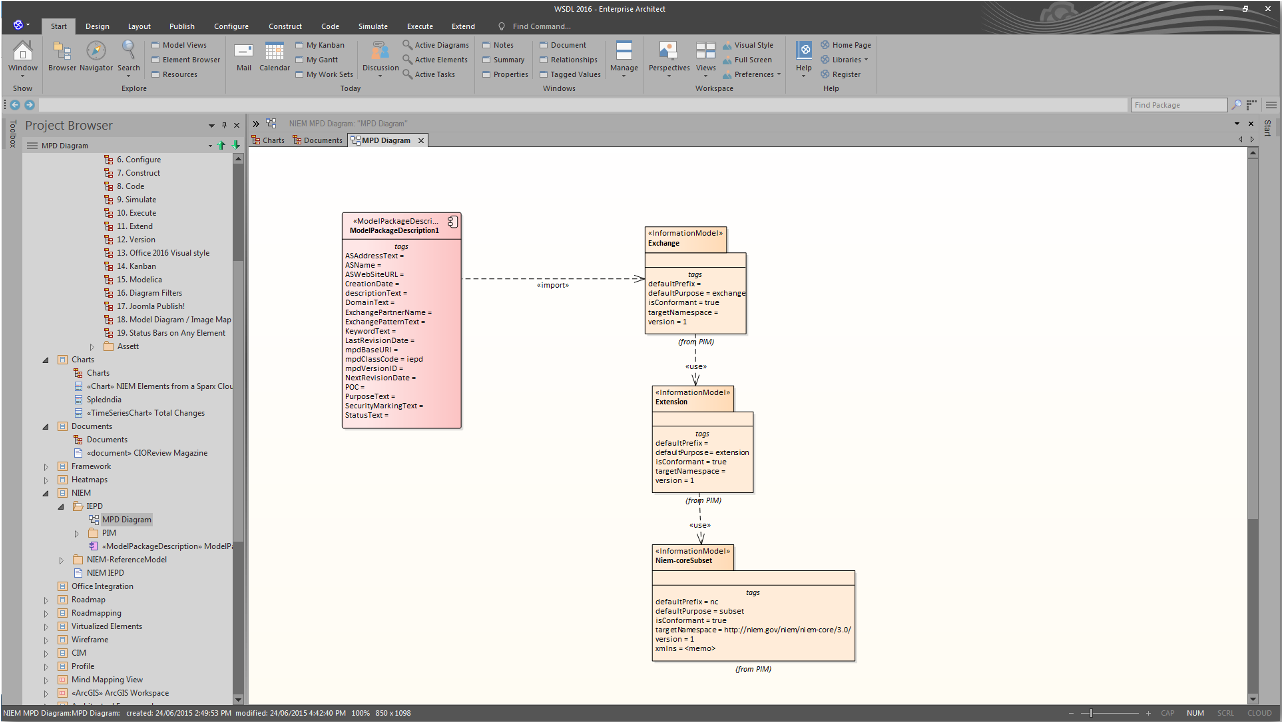The width and height of the screenshot is (1282, 722).
Task: Click the Find Package search magnifier icon
Action: click(1237, 105)
